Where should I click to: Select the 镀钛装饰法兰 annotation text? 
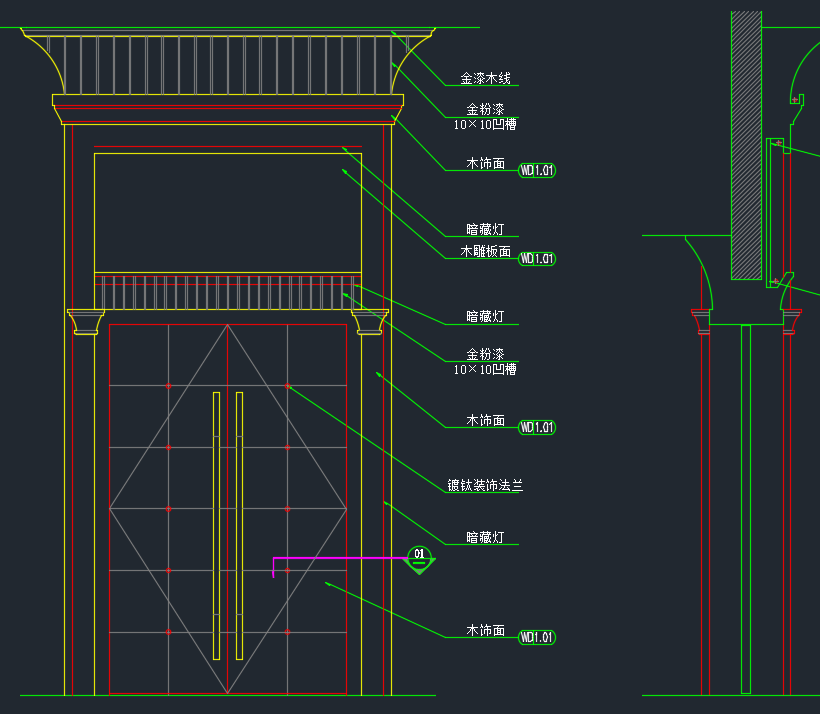[485, 485]
